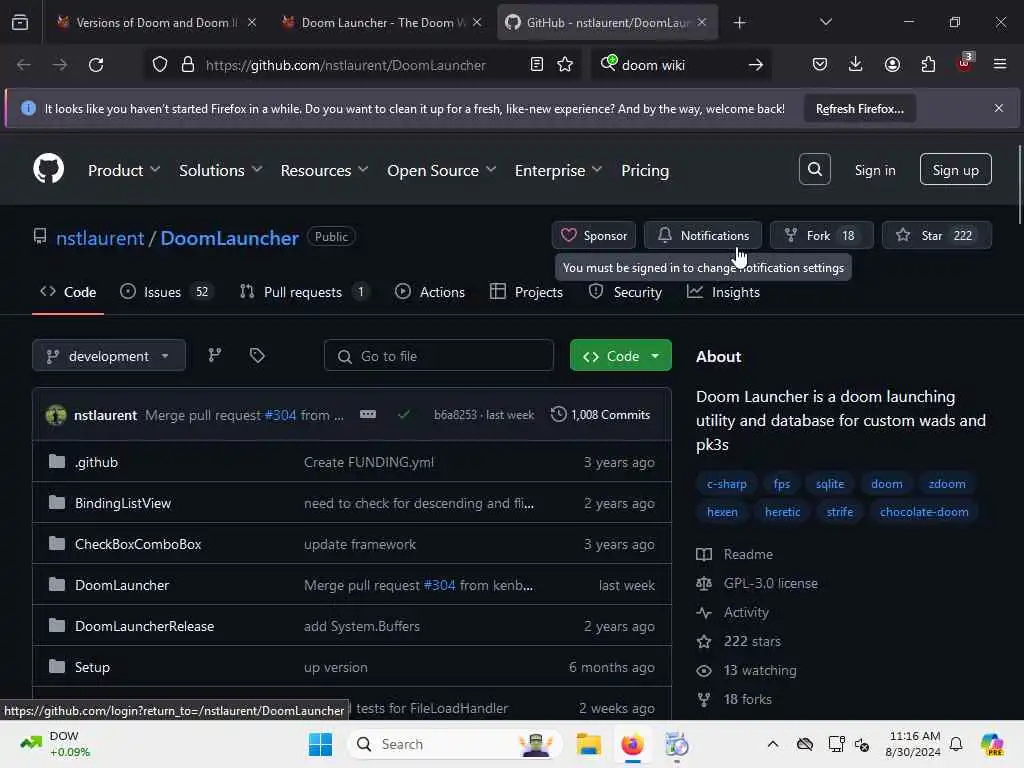Viewport: 1024px width, 768px height.
Task: Reload the page with the refresh icon
Action: pos(96,65)
